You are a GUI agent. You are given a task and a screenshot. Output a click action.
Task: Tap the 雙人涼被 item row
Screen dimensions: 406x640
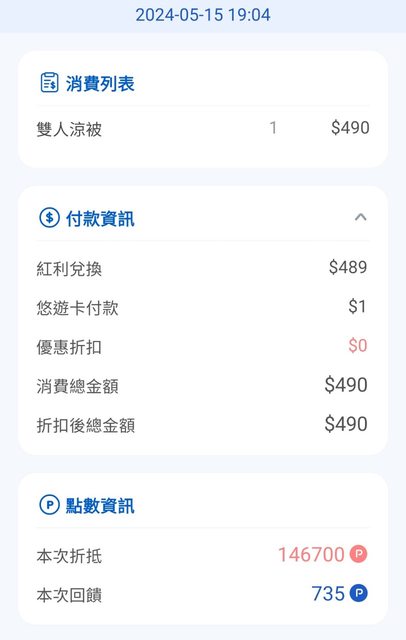pyautogui.click(x=203, y=129)
